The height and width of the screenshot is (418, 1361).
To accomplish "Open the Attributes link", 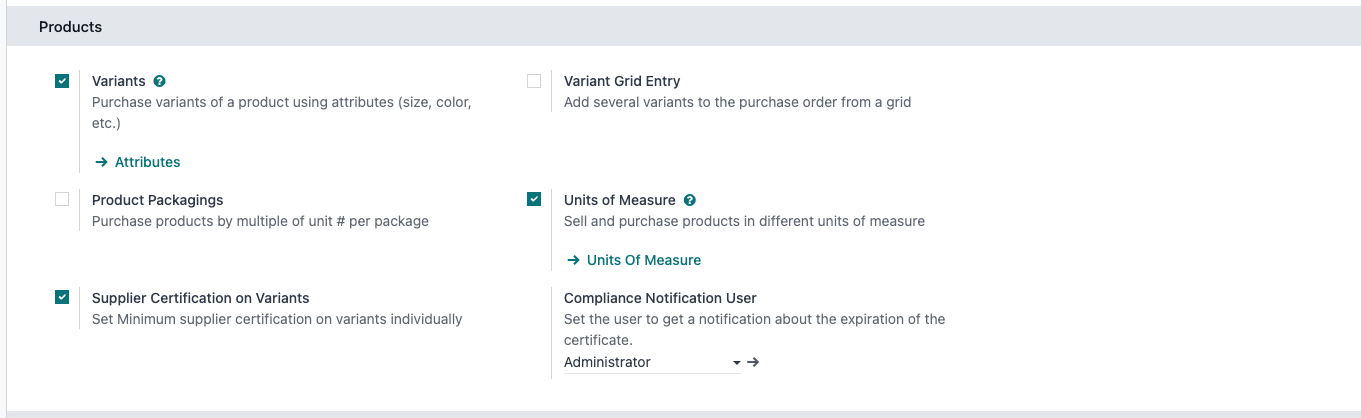I will coord(147,162).
